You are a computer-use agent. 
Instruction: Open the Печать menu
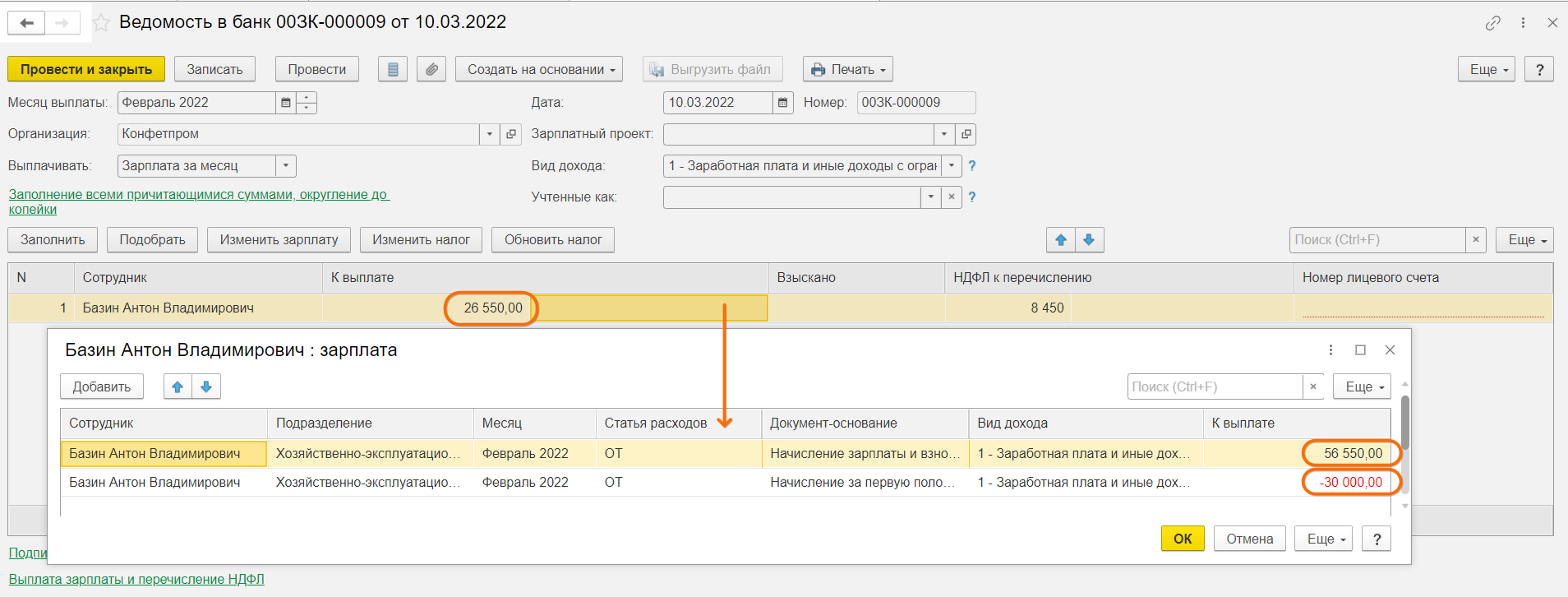847,70
